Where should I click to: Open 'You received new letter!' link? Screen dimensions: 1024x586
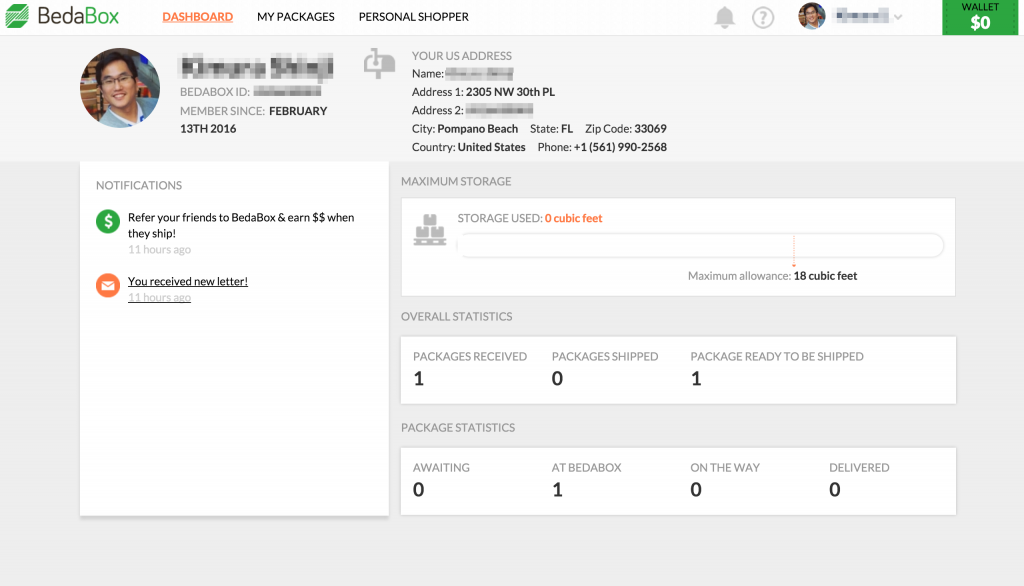(188, 282)
